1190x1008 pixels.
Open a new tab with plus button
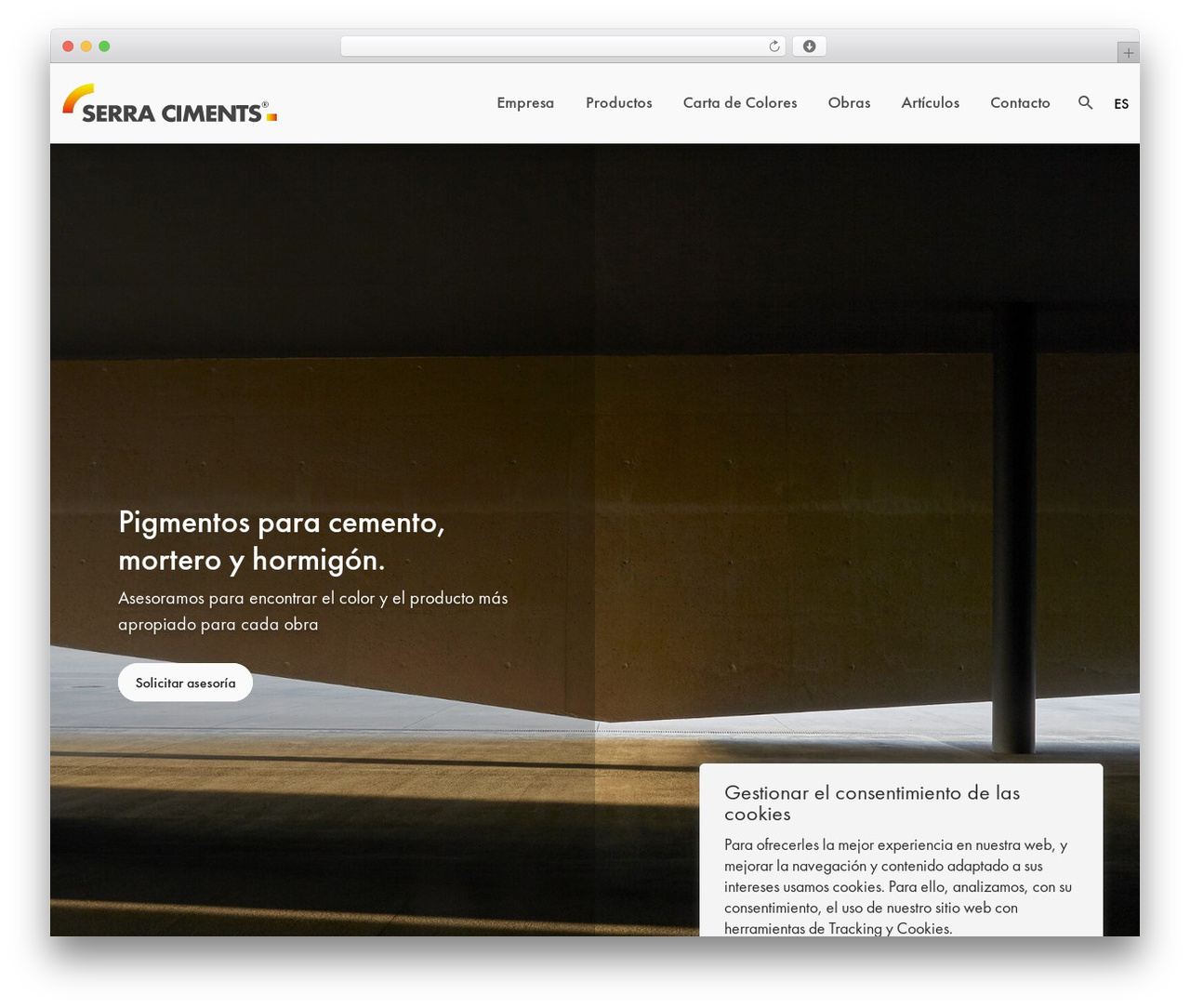1128,53
